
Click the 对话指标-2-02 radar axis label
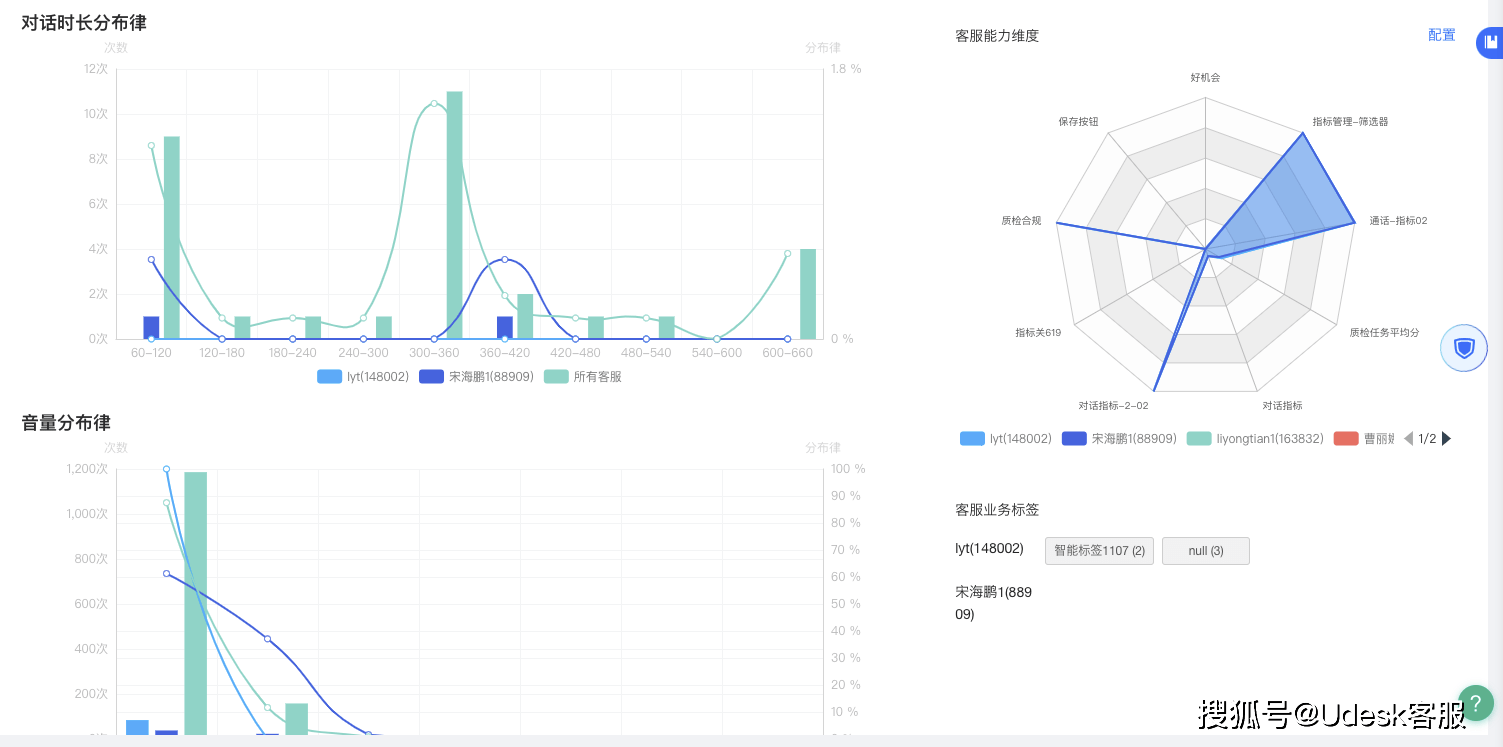(x=1113, y=405)
